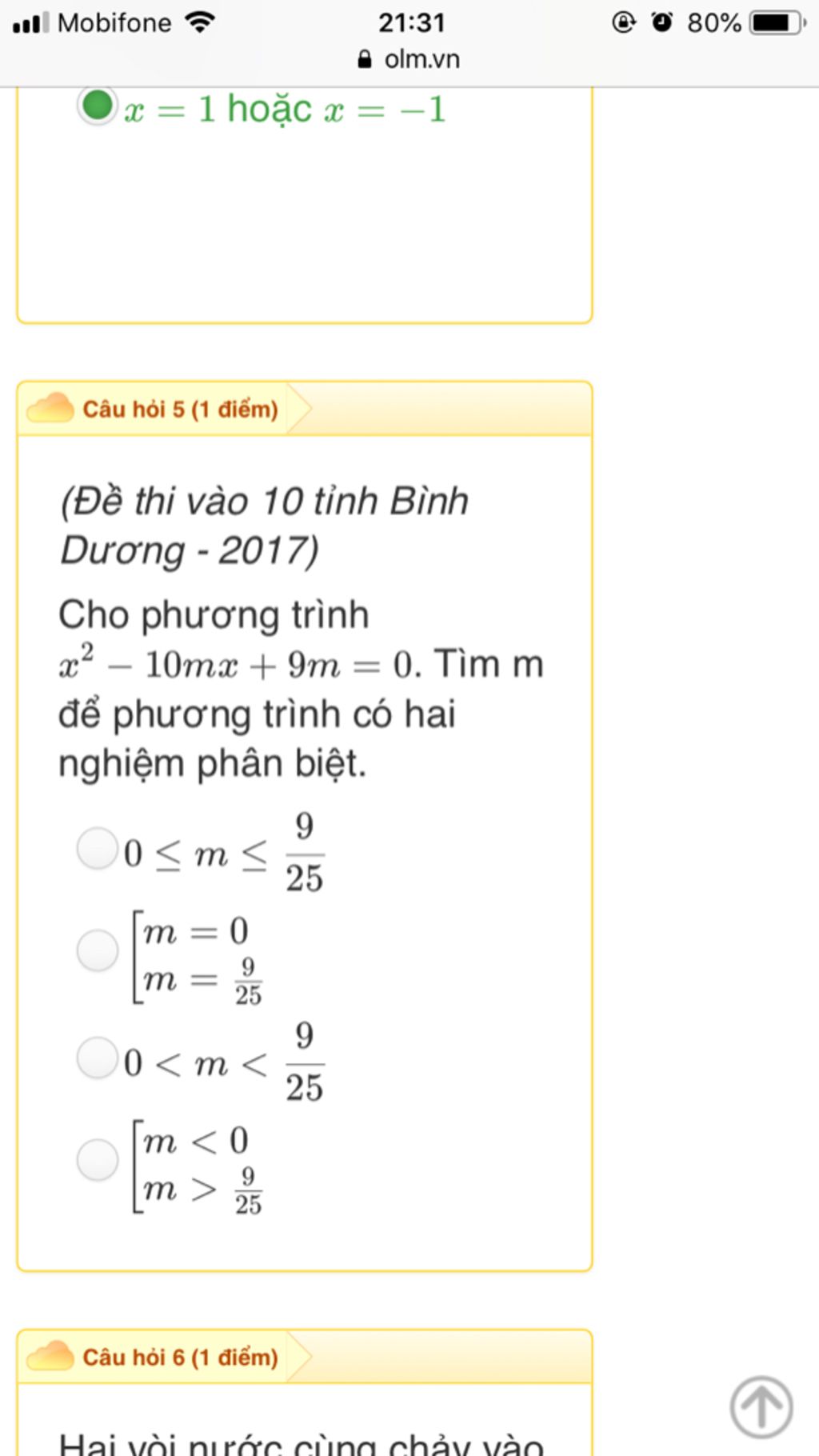
Task: Tap the alarm clock status icon
Action: click(x=662, y=22)
